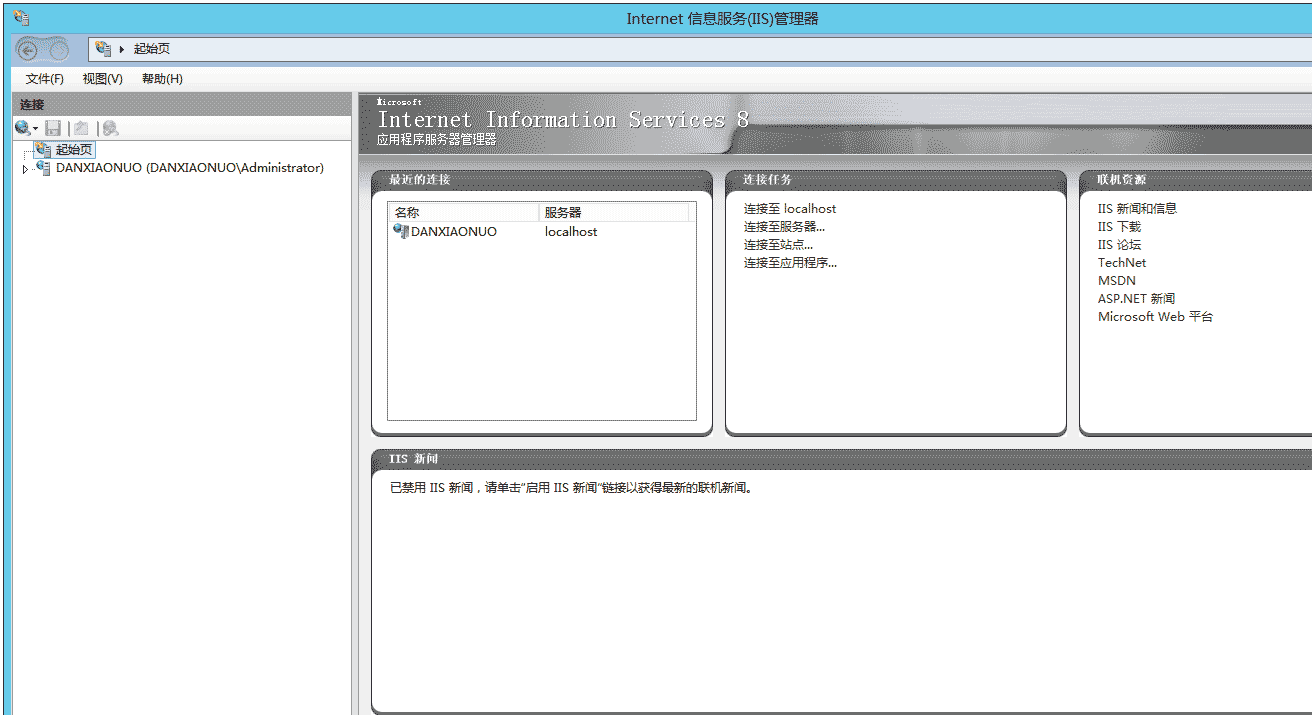
Task: Click the up-level folder toolbar icon
Action: pyautogui.click(x=81, y=128)
